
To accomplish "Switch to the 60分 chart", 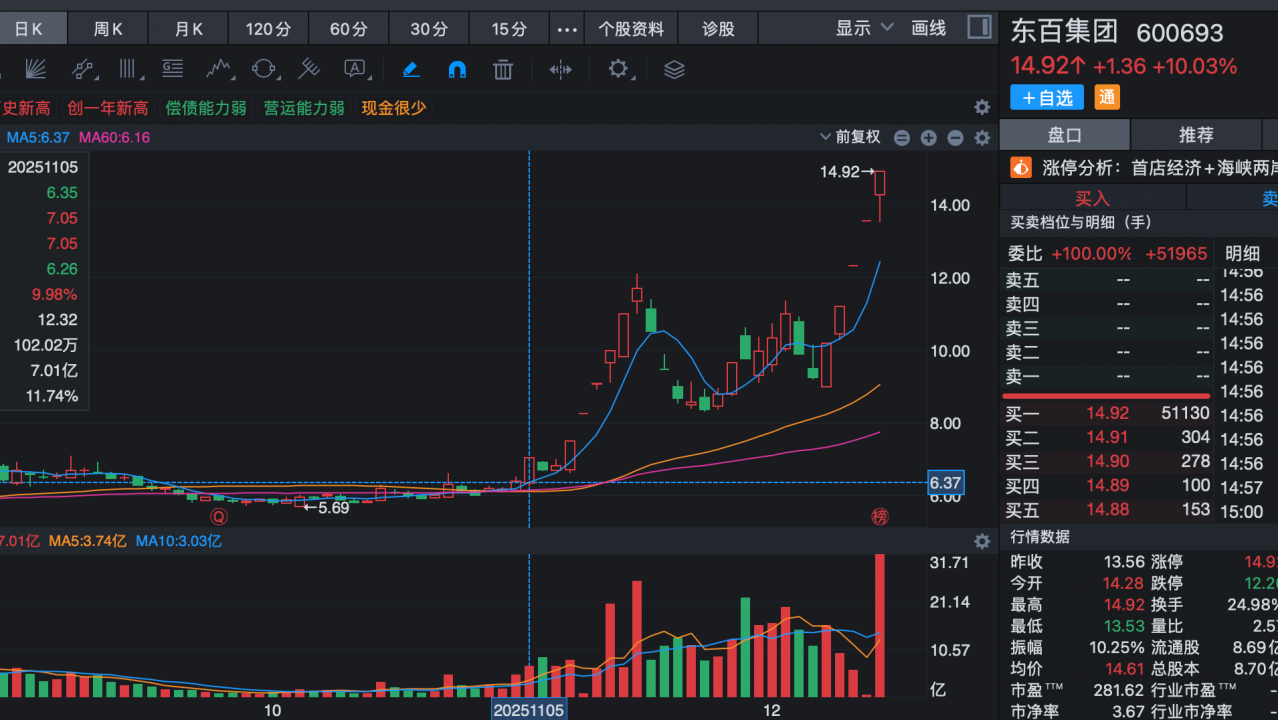I will pyautogui.click(x=349, y=29).
